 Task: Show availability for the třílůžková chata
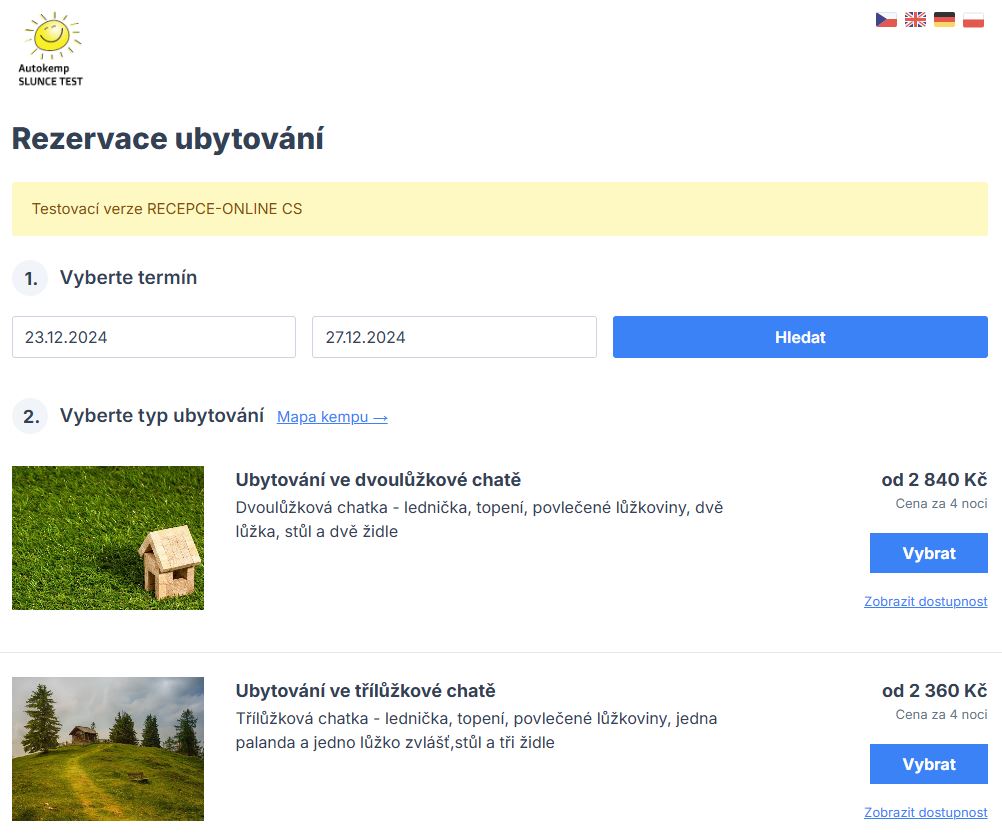(925, 812)
